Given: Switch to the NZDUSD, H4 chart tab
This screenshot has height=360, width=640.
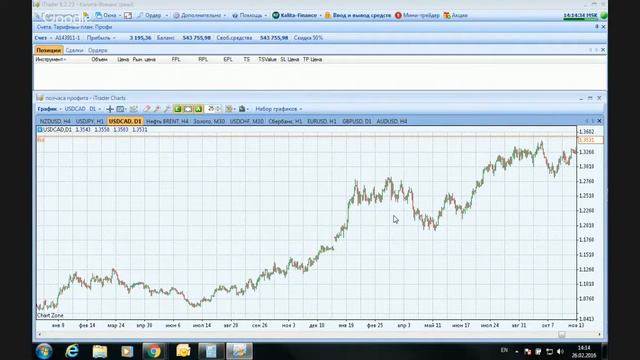Looking at the screenshot, I should 55,121.
